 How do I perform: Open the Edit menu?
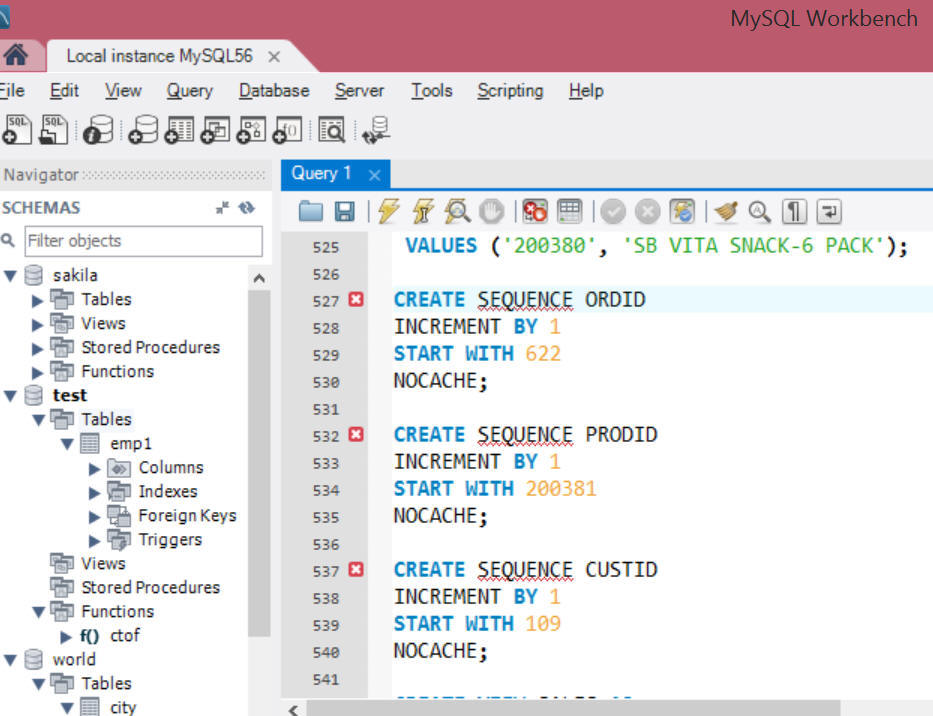64,90
